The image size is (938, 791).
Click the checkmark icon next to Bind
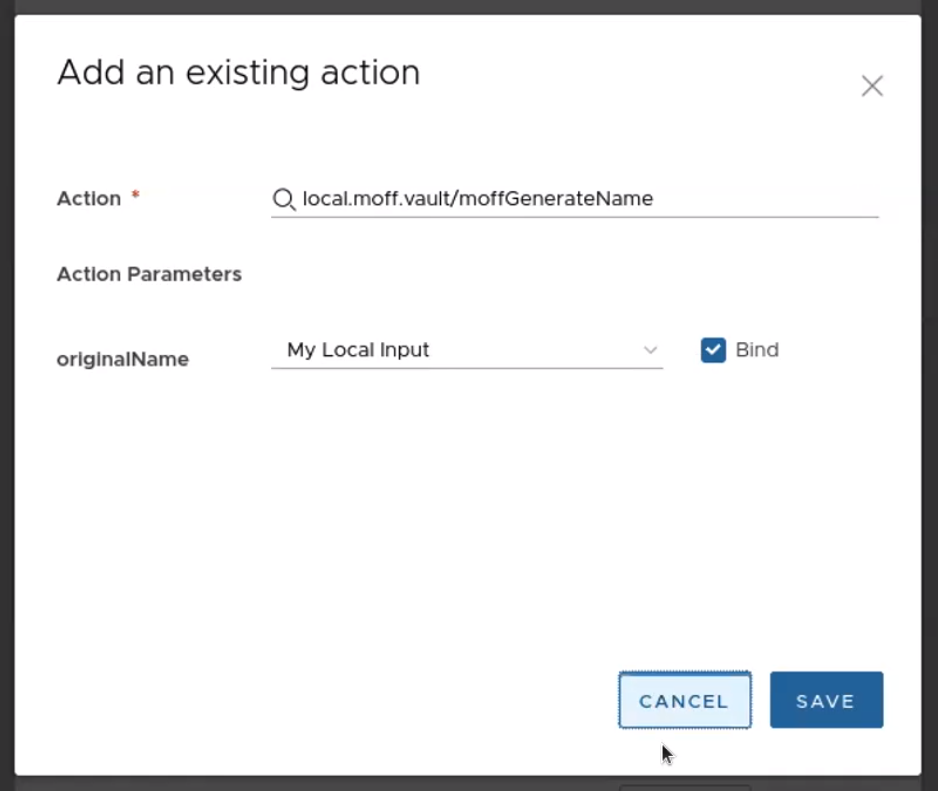[713, 350]
